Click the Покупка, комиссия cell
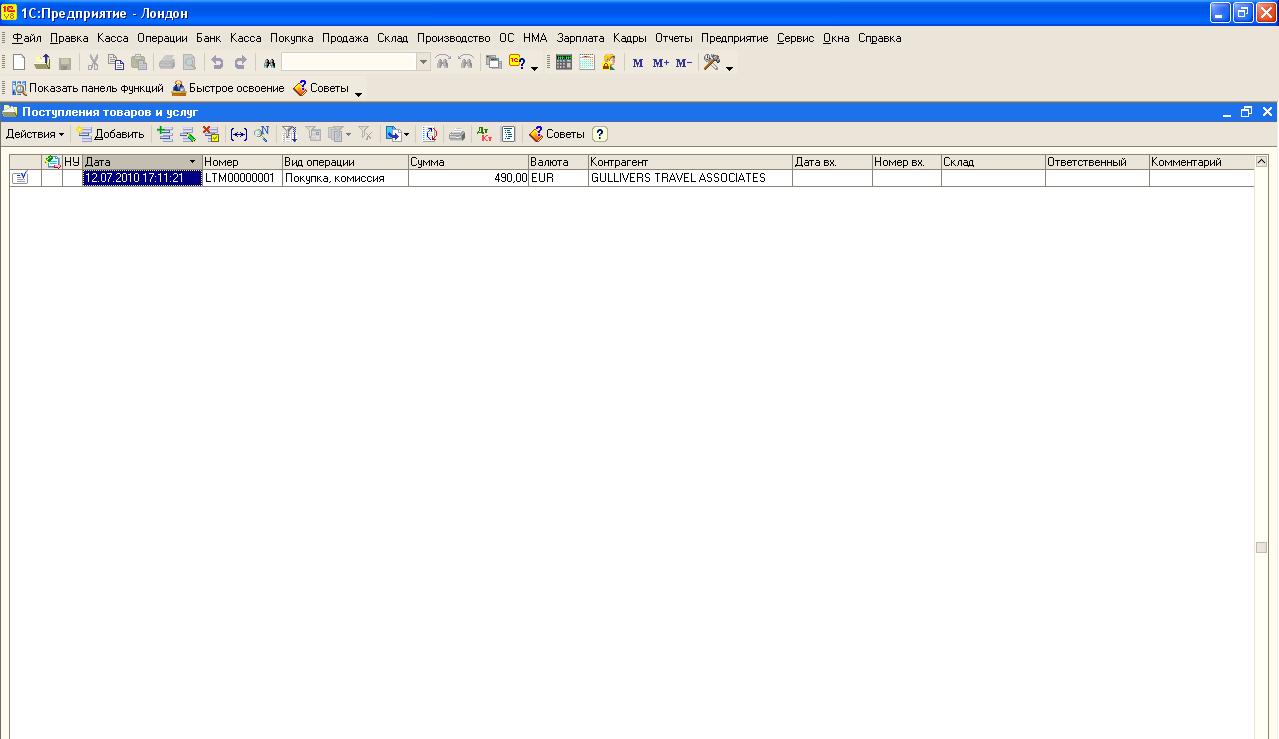 coord(345,178)
